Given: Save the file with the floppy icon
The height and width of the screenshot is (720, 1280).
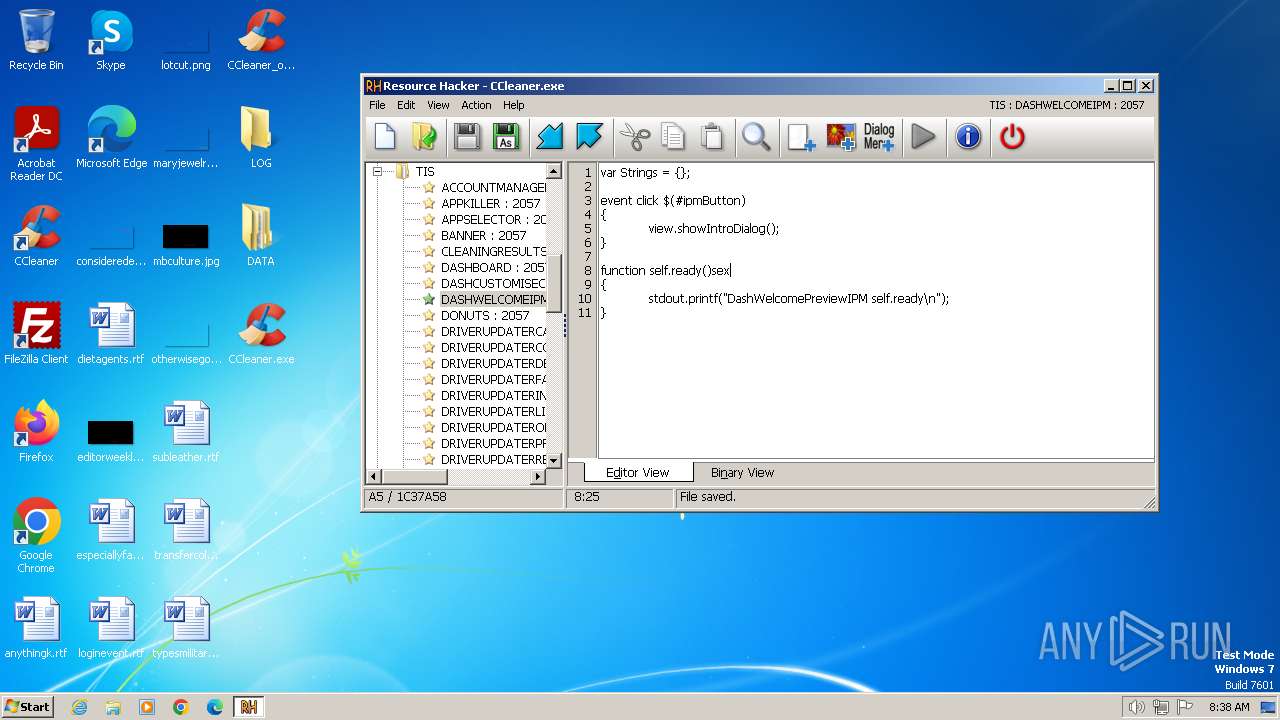Looking at the screenshot, I should point(467,137).
